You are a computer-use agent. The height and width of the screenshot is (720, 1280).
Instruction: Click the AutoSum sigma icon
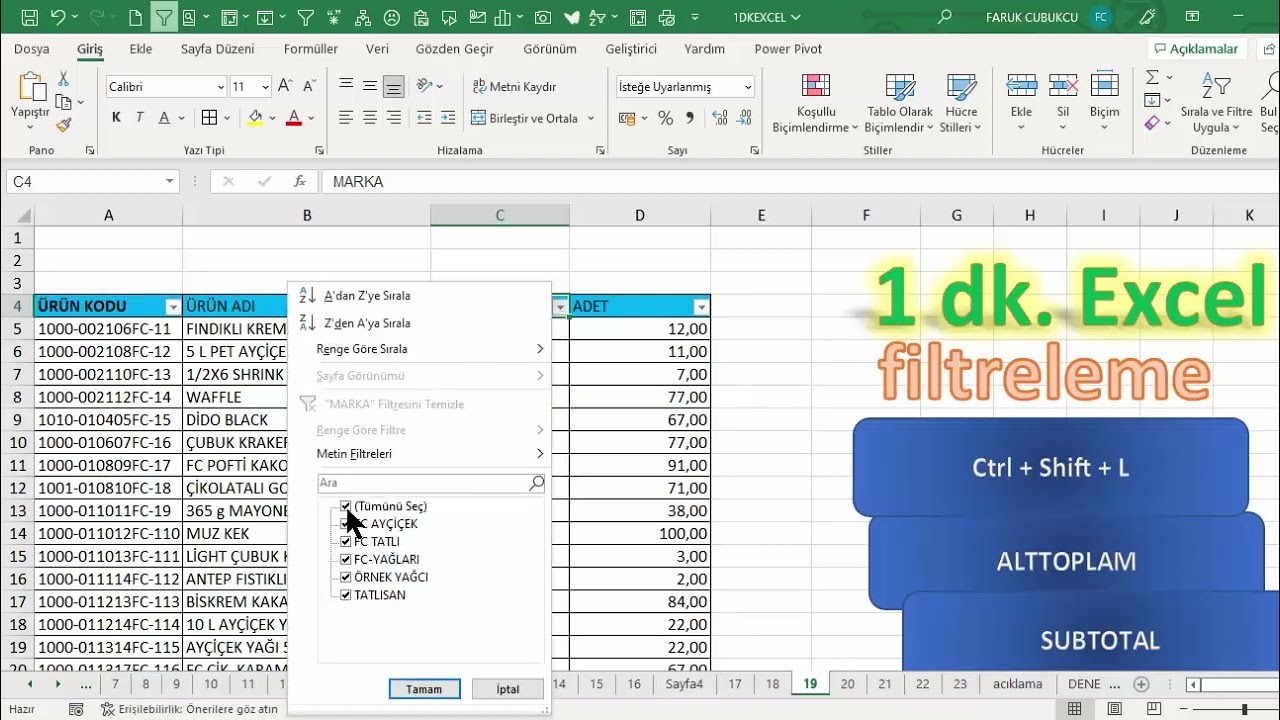[x=1152, y=78]
